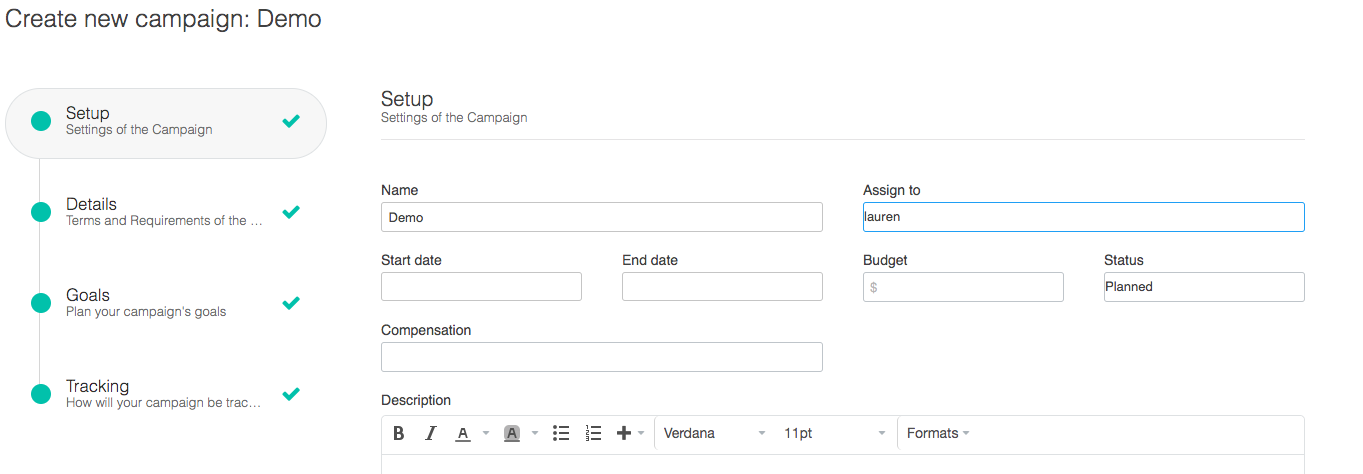This screenshot has width=1363, height=474.
Task: Click the plus insert icon
Action: 624,433
